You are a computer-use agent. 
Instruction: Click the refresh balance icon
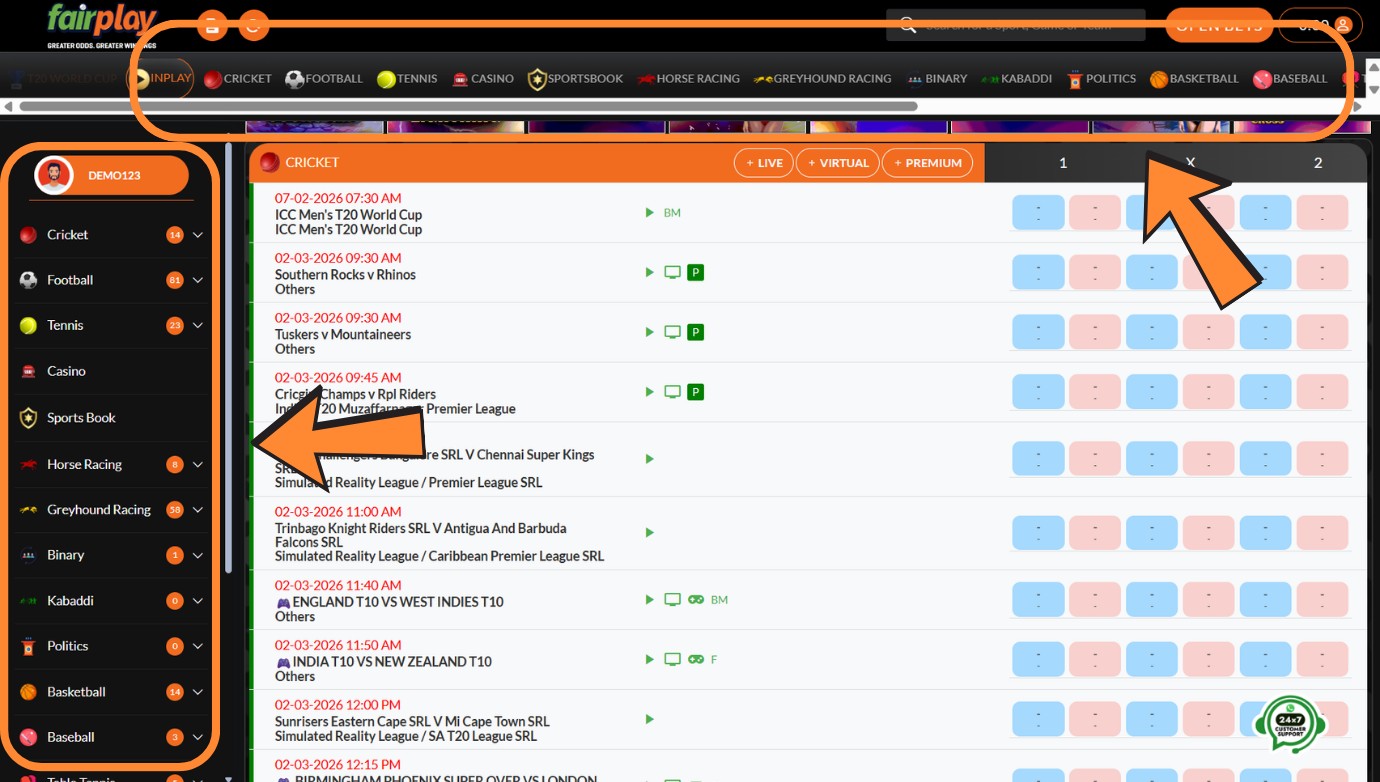click(254, 26)
